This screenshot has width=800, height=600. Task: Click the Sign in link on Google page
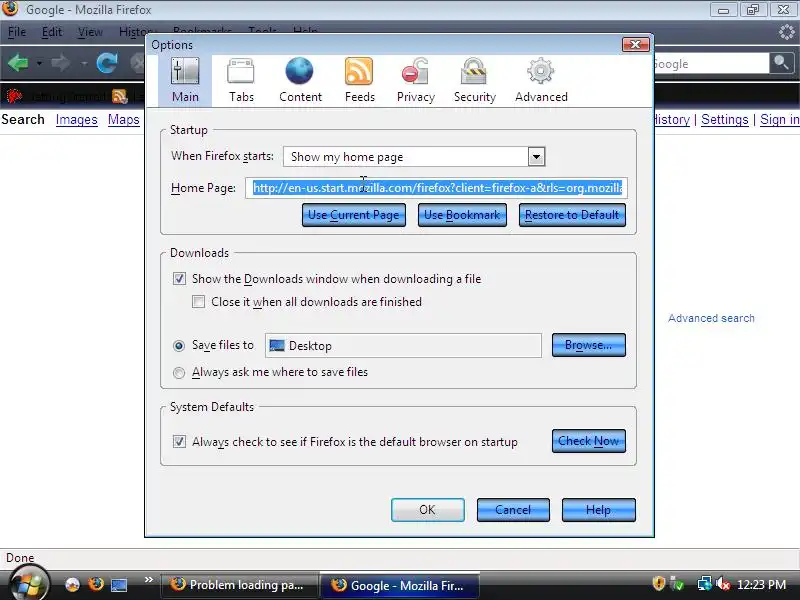[780, 119]
